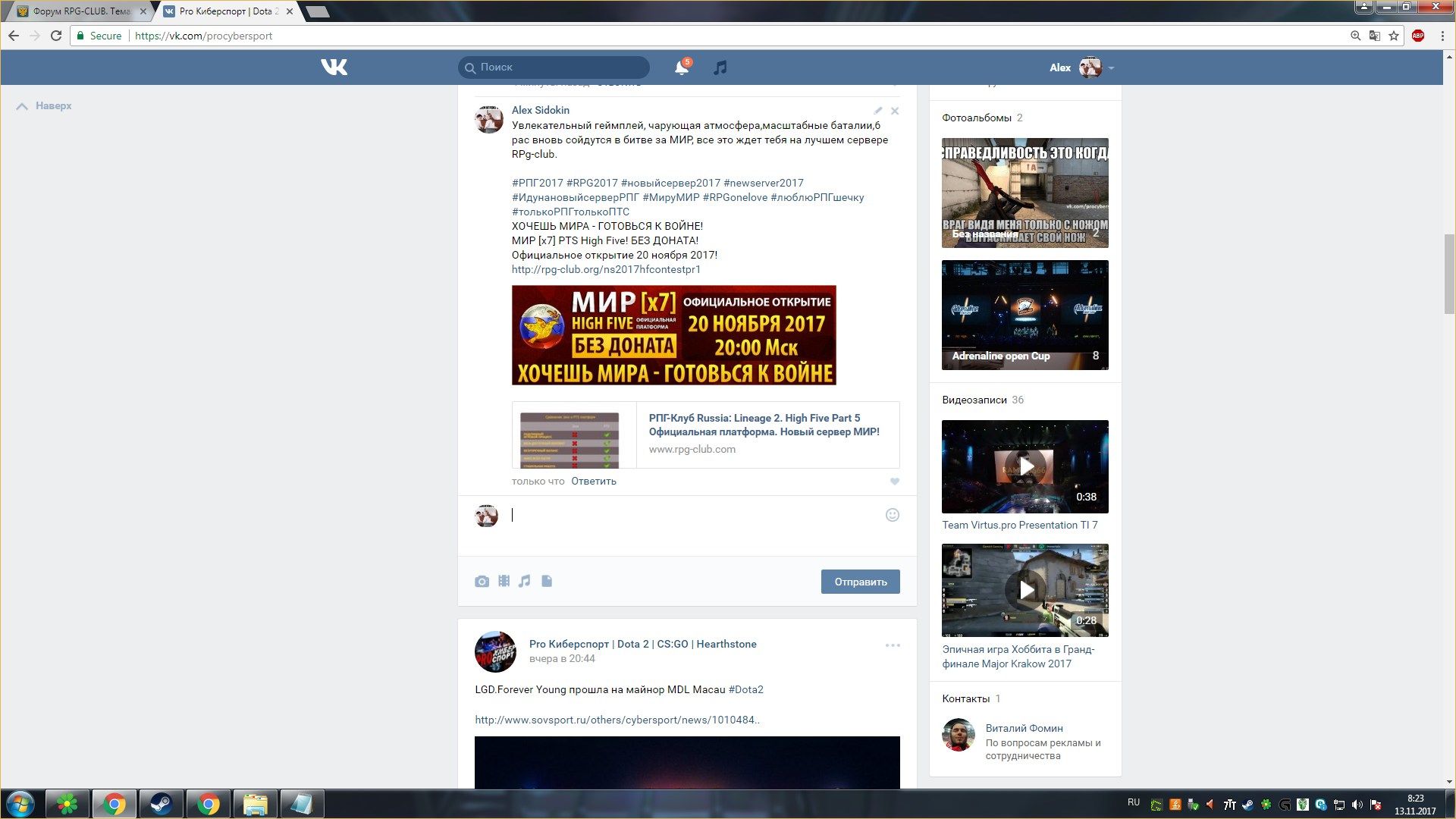The height and width of the screenshot is (819, 1456).
Task: Open Виталий Фомин contact profile
Action: click(1024, 728)
